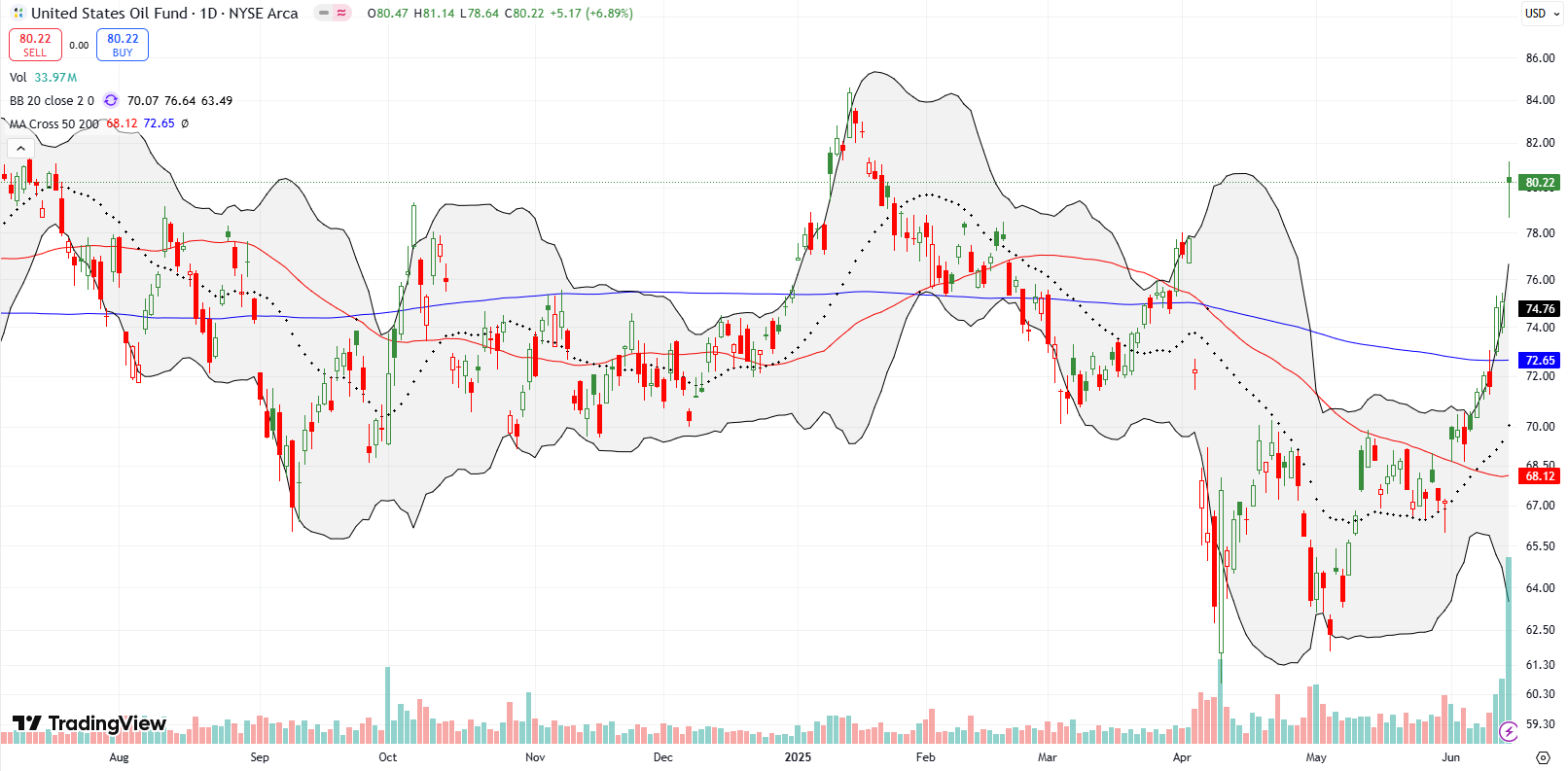Click the Aug label on the time axis
Screen dimensions: 1568x771
click(x=119, y=757)
